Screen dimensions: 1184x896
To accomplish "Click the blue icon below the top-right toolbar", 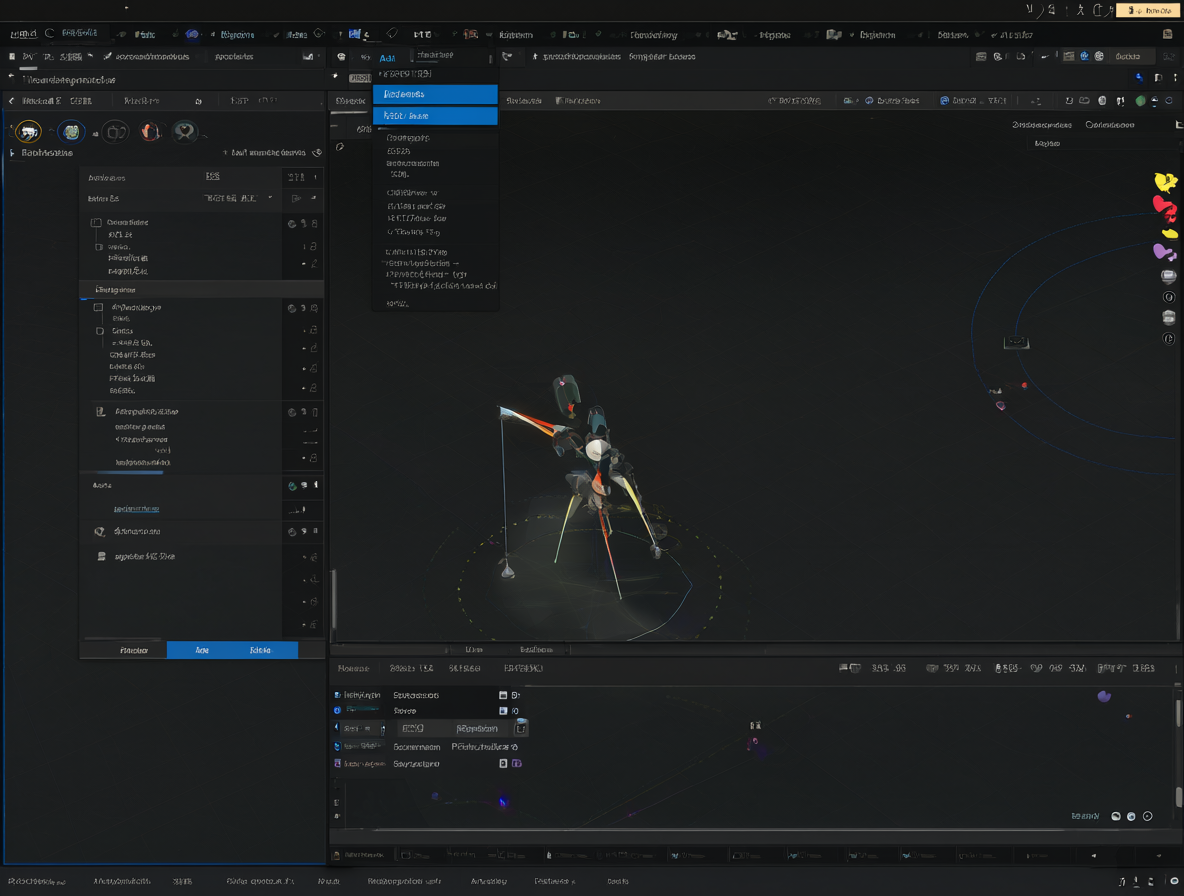I will (x=1139, y=78).
